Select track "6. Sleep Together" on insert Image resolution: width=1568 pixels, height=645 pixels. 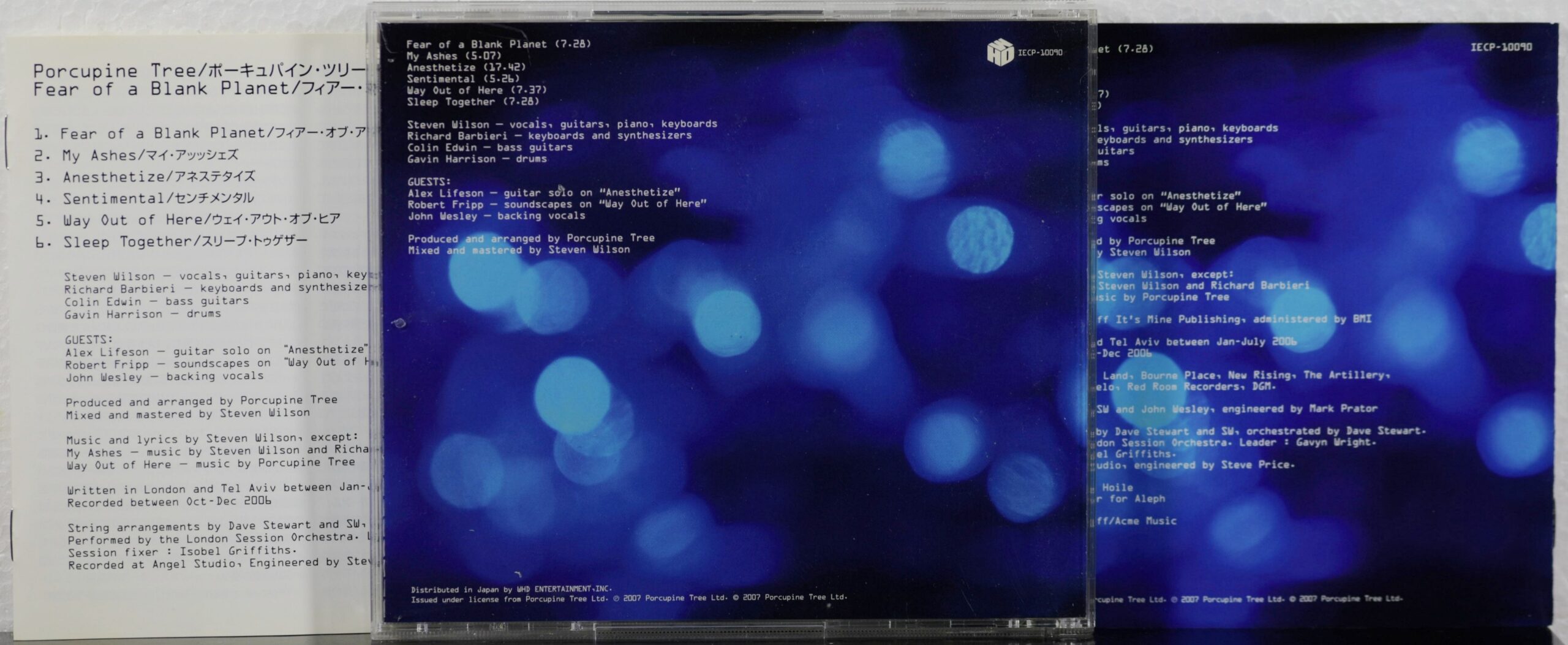[171, 242]
